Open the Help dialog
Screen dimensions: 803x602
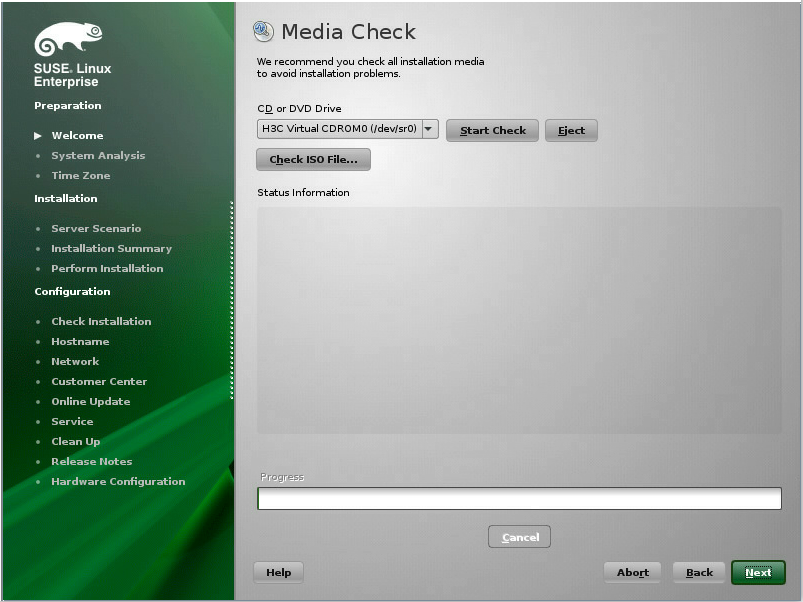pyautogui.click(x=279, y=572)
